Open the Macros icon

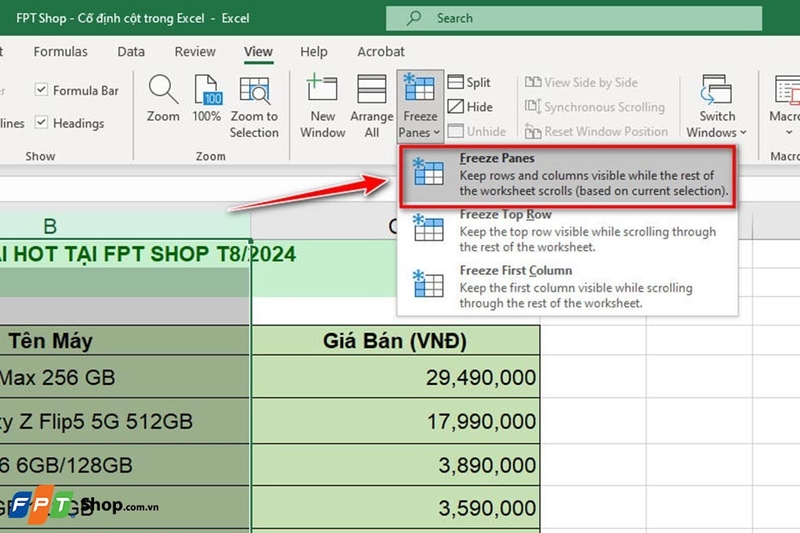click(x=787, y=89)
